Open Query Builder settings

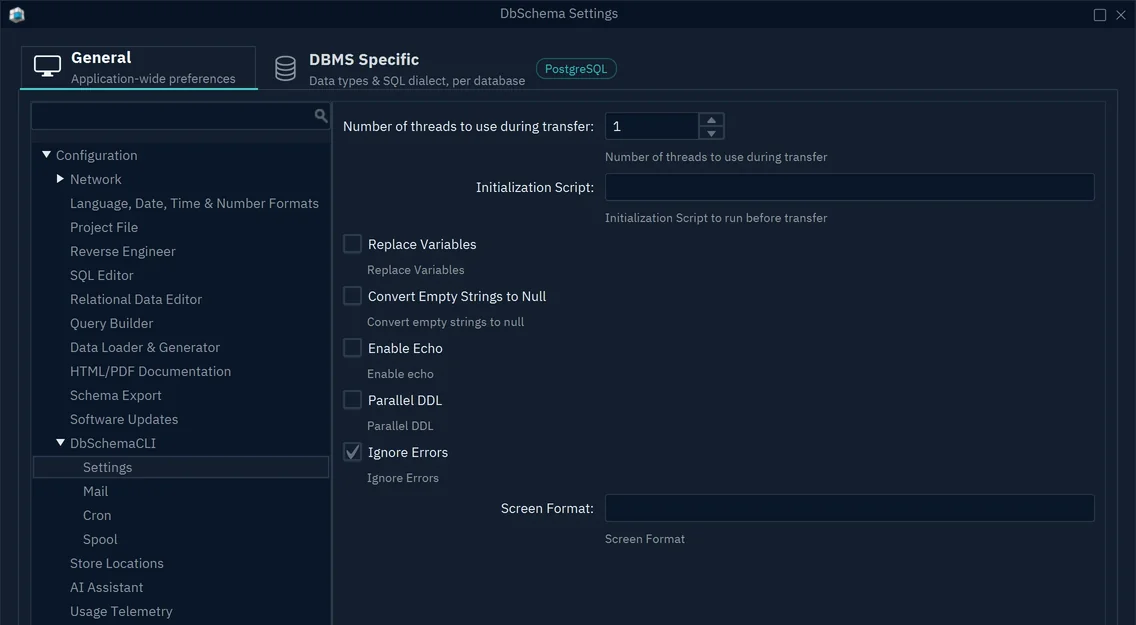(112, 323)
